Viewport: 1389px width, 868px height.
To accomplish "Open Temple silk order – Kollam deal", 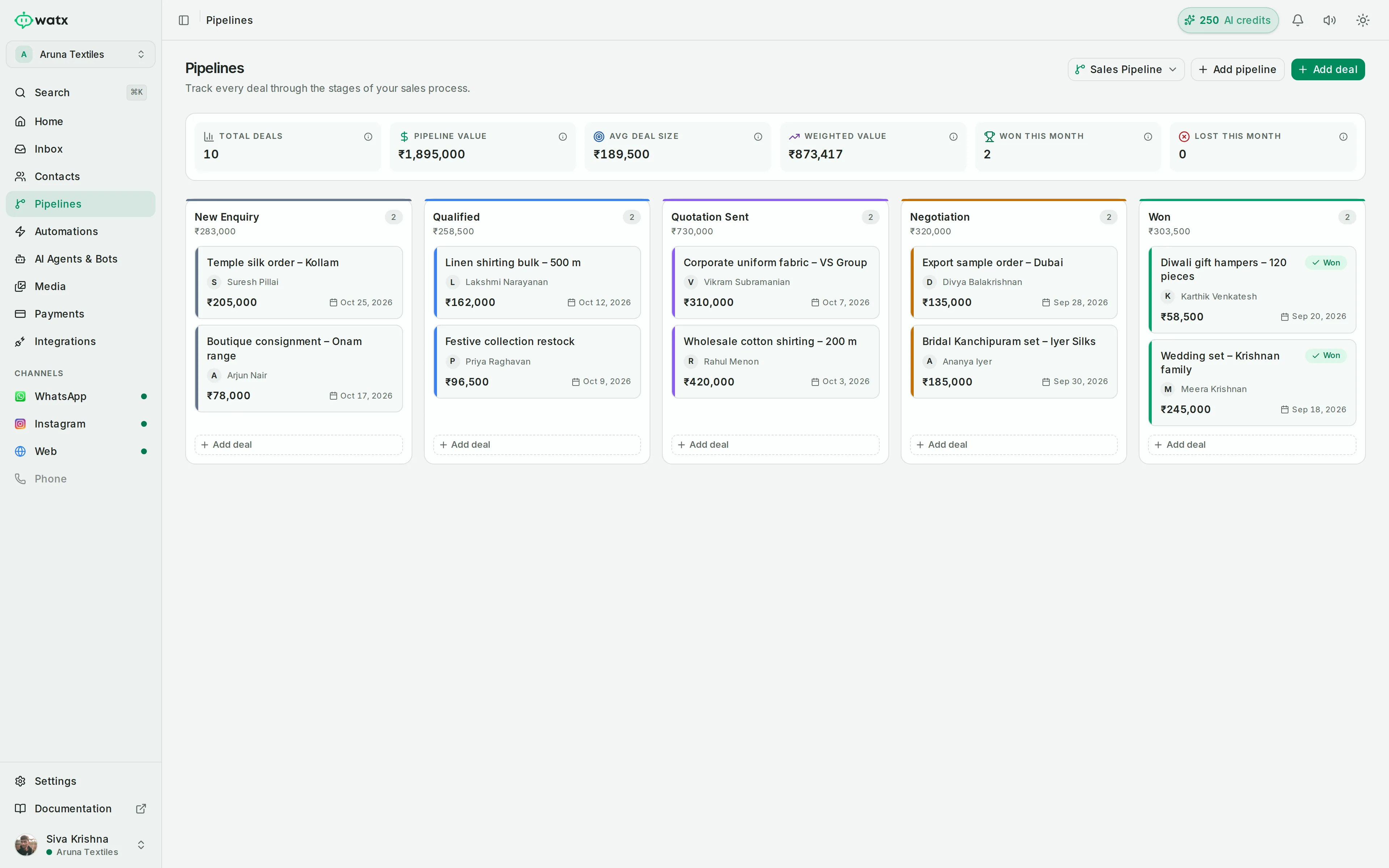I will coord(298,282).
